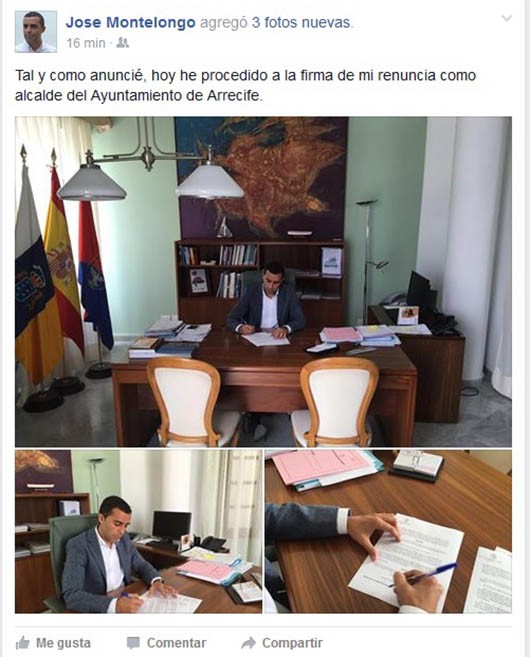The width and height of the screenshot is (530, 657).
Task: Open the '3 fotos nuevas' link
Action: [x=301, y=22]
